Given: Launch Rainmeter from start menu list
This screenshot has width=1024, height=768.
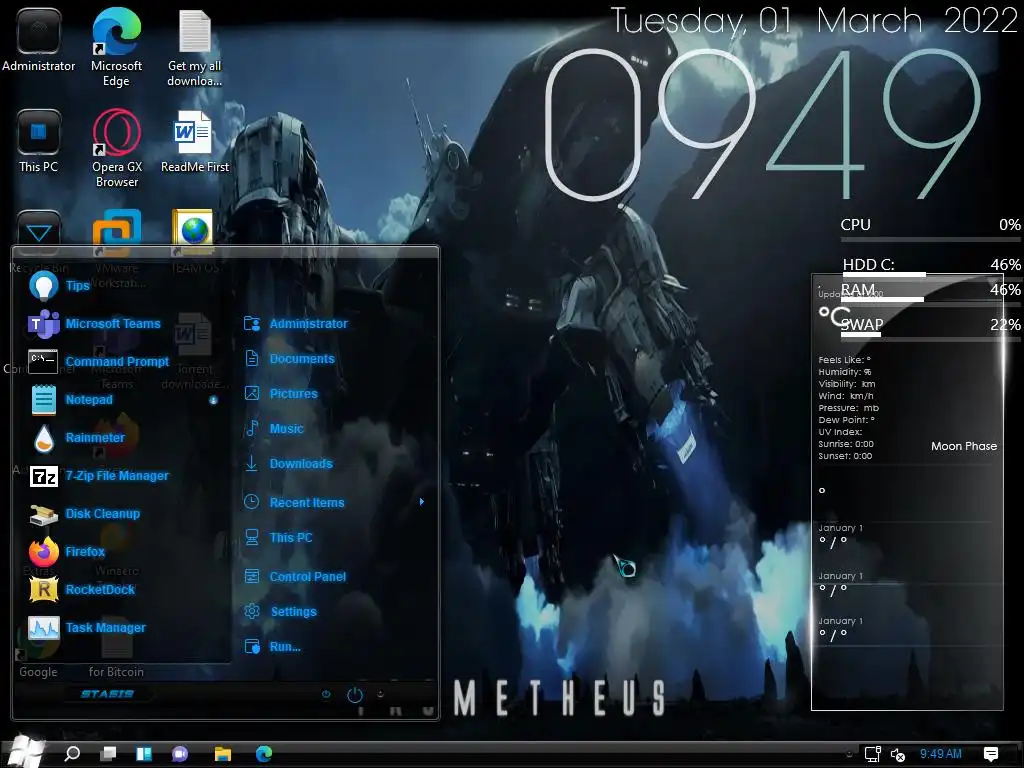Looking at the screenshot, I should tap(77, 438).
